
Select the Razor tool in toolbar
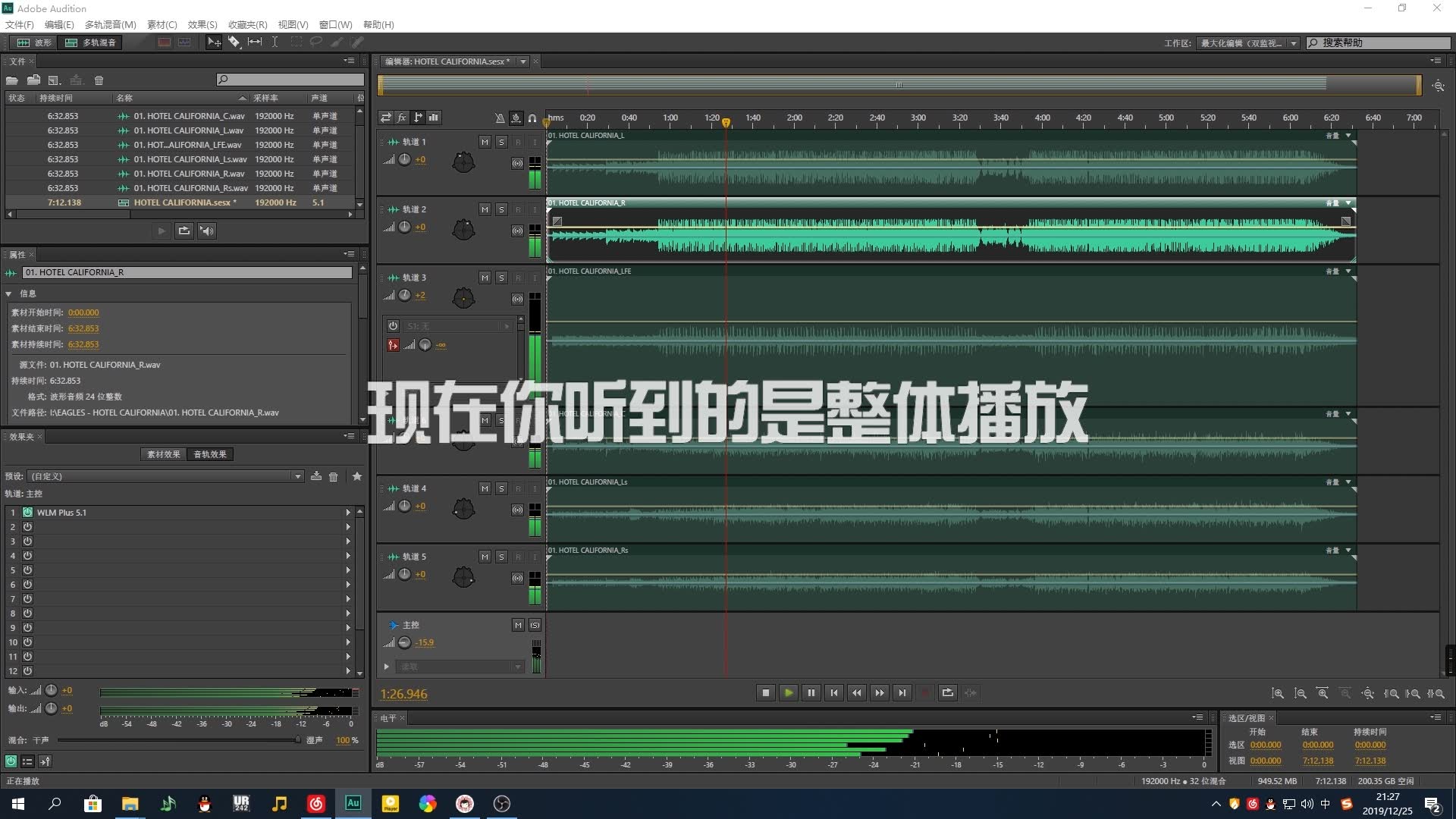234,42
